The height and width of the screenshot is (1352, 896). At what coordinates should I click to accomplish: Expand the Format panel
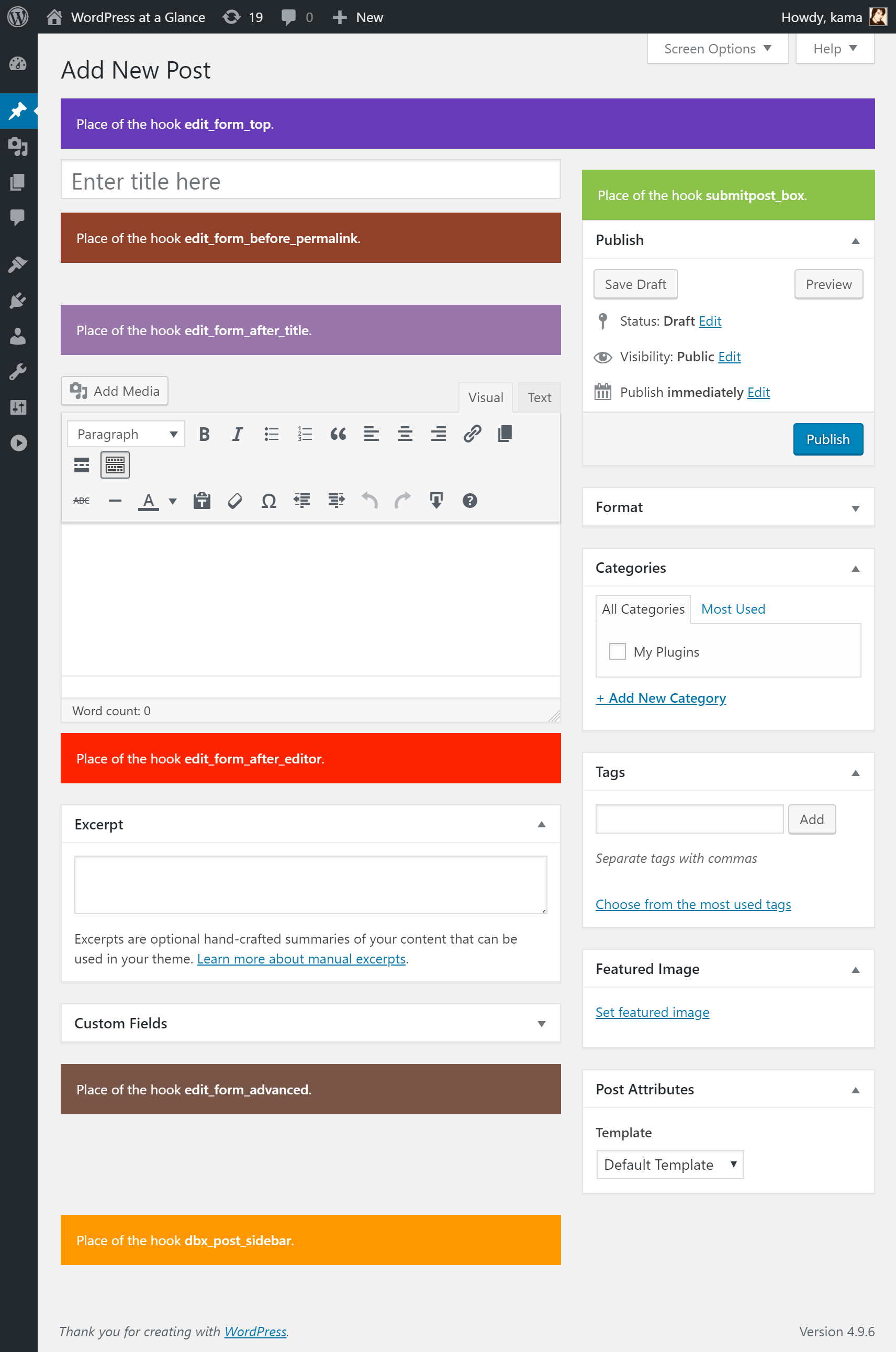pyautogui.click(x=855, y=507)
